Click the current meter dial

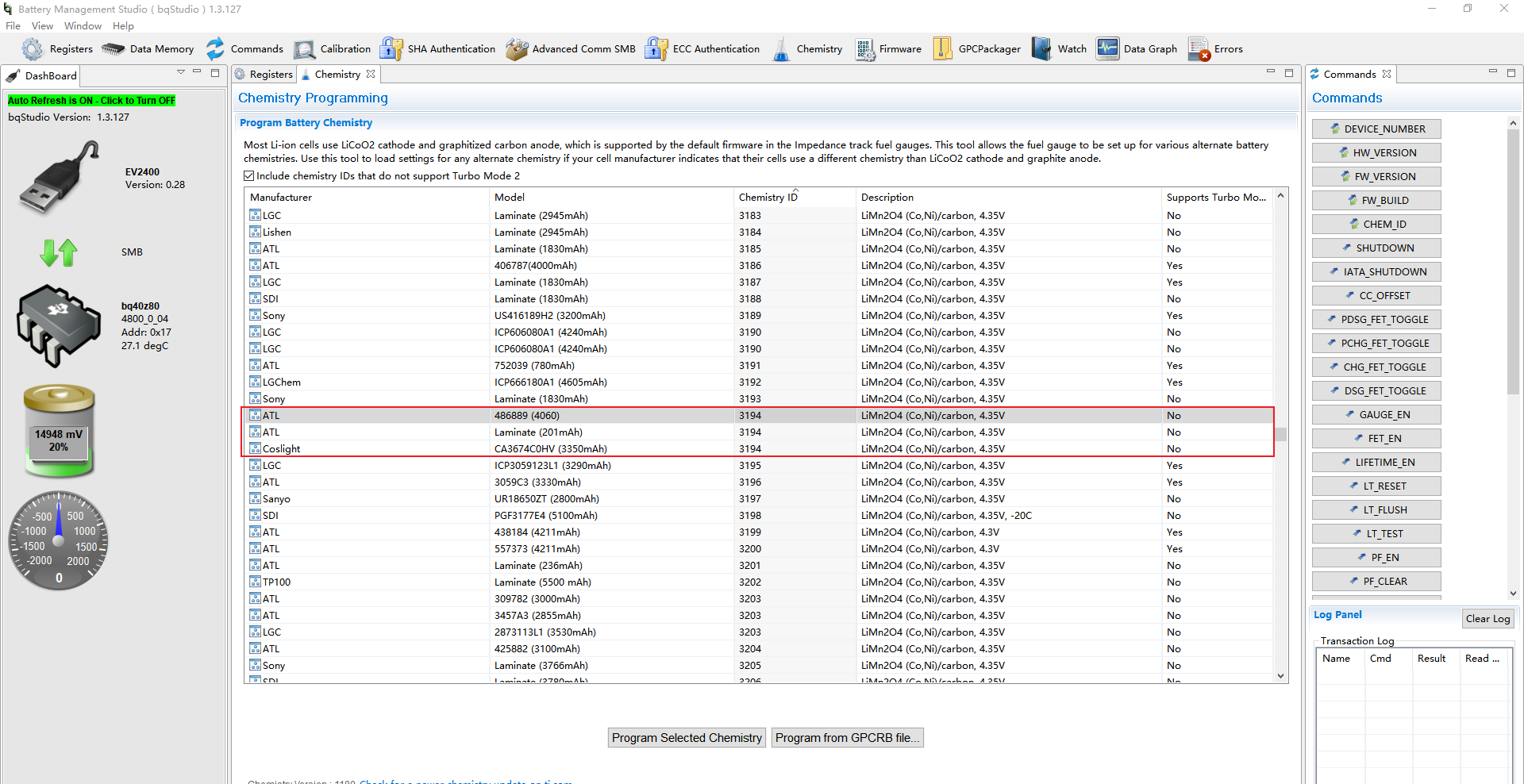point(59,541)
